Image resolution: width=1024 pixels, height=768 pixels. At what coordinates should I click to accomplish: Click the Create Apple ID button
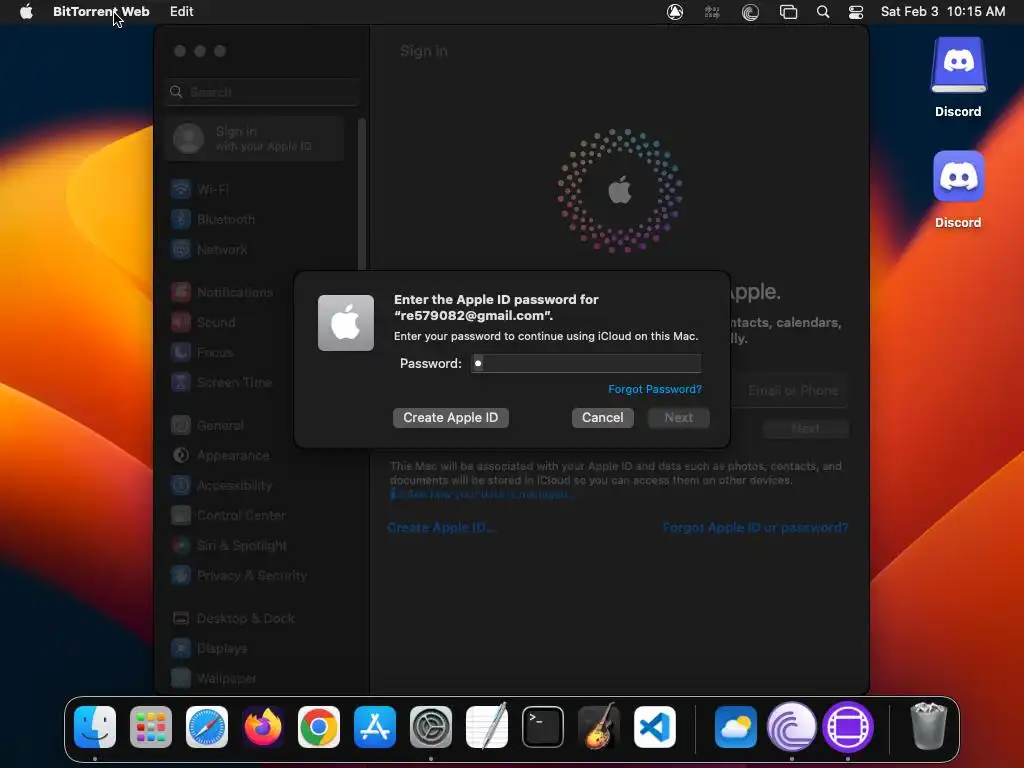click(451, 418)
